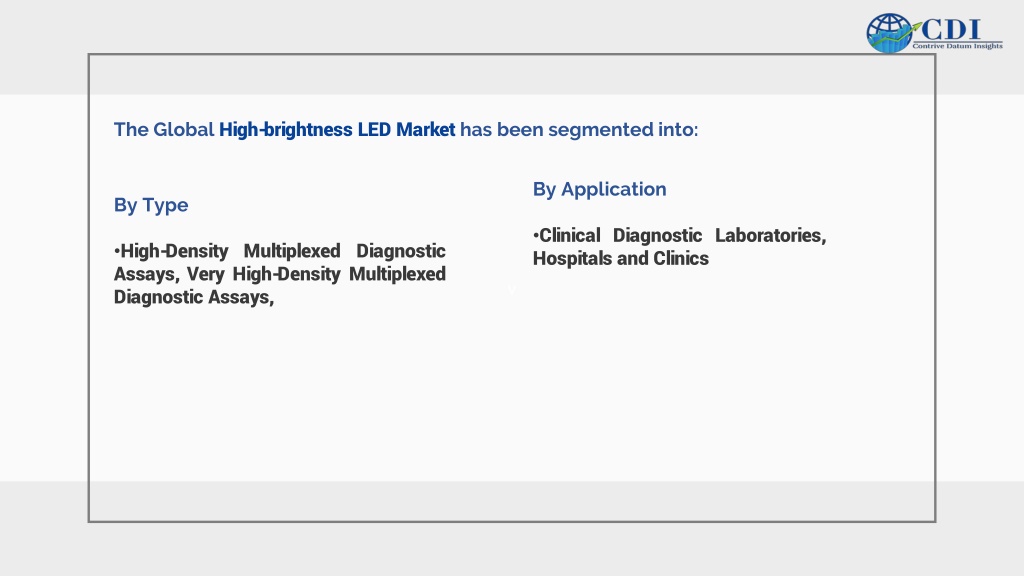Click "The Global" at title start
The height and width of the screenshot is (576, 1024).
click(164, 129)
